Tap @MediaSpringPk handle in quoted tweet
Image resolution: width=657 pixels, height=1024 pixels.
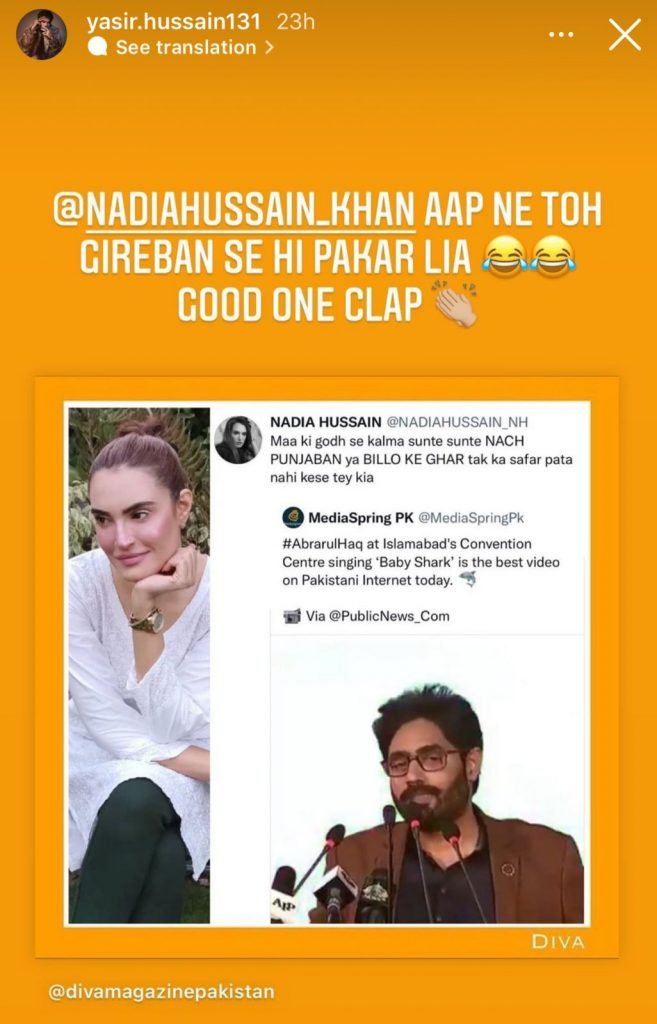tap(471, 518)
